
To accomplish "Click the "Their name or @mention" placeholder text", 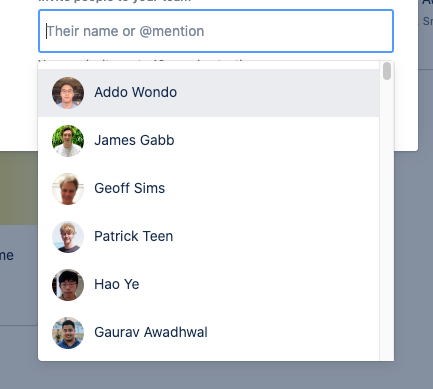I will (x=125, y=31).
